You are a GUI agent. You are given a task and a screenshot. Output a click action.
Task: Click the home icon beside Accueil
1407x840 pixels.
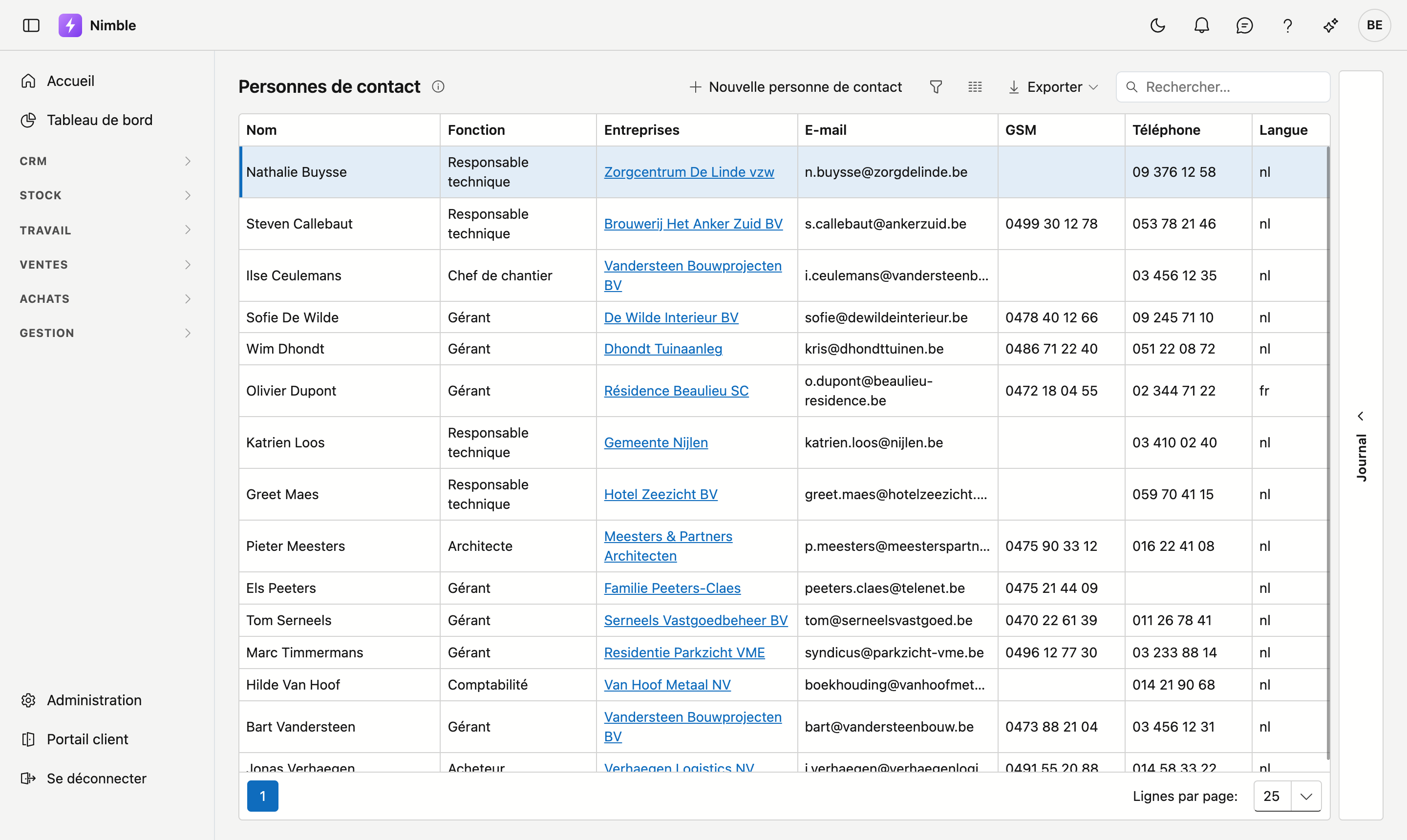[x=28, y=81]
